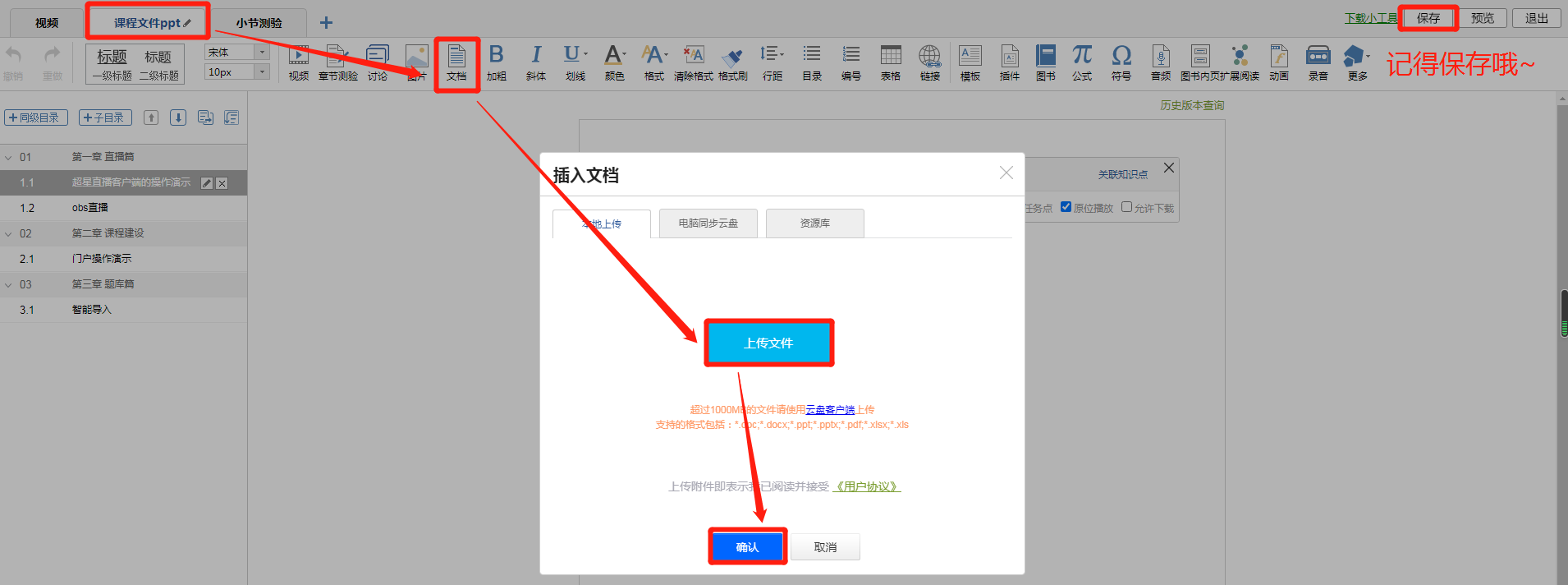Click the 确认 button in dialog
Image resolution: width=1568 pixels, height=585 pixels.
pyautogui.click(x=747, y=547)
